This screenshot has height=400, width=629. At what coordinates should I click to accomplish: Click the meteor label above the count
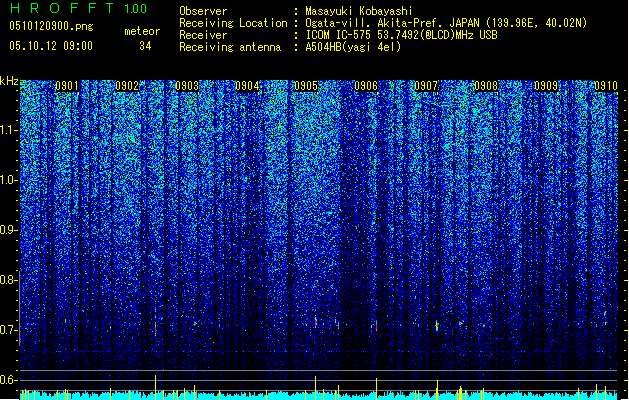click(142, 31)
